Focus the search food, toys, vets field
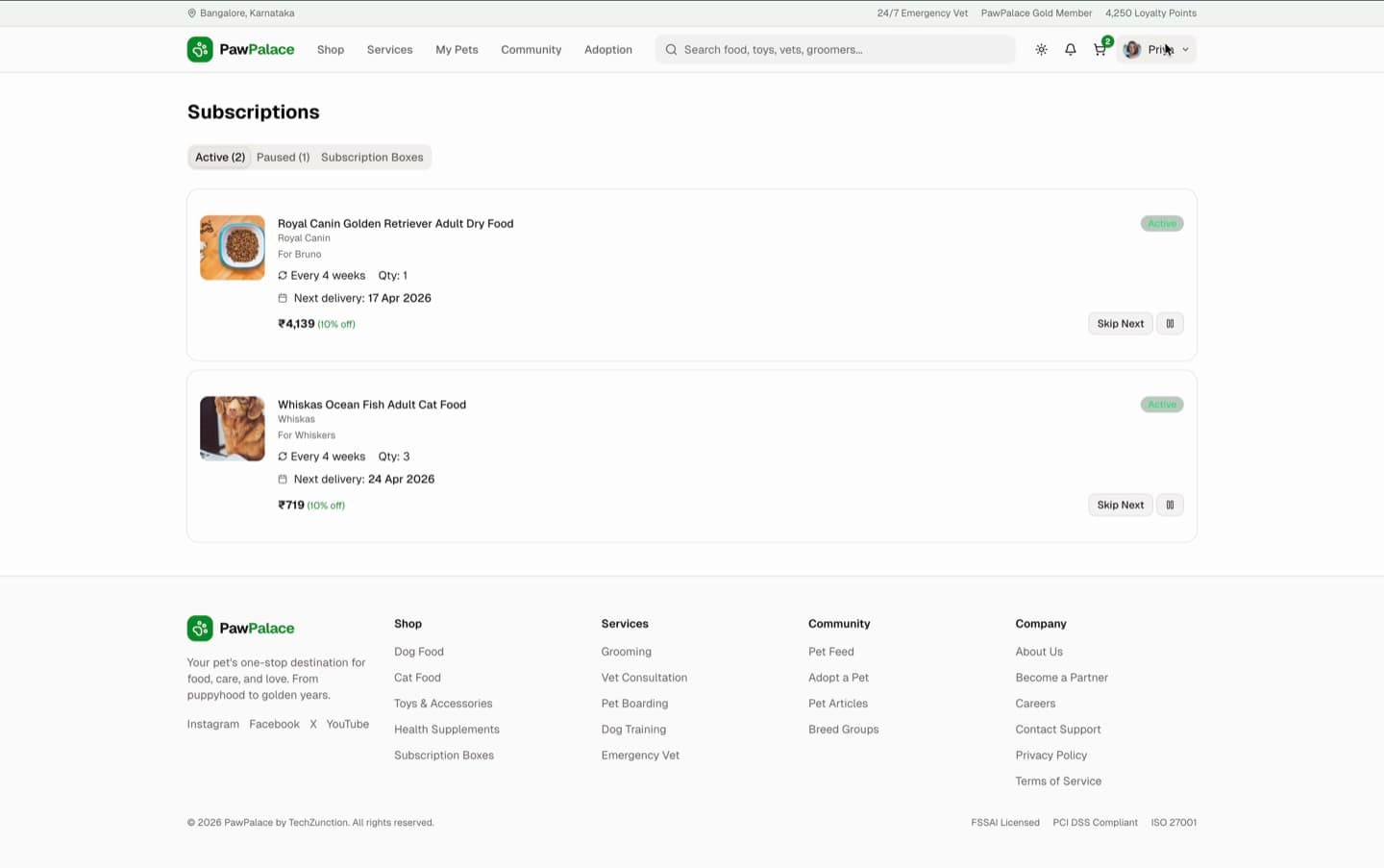This screenshot has height=868, width=1384. point(835,50)
